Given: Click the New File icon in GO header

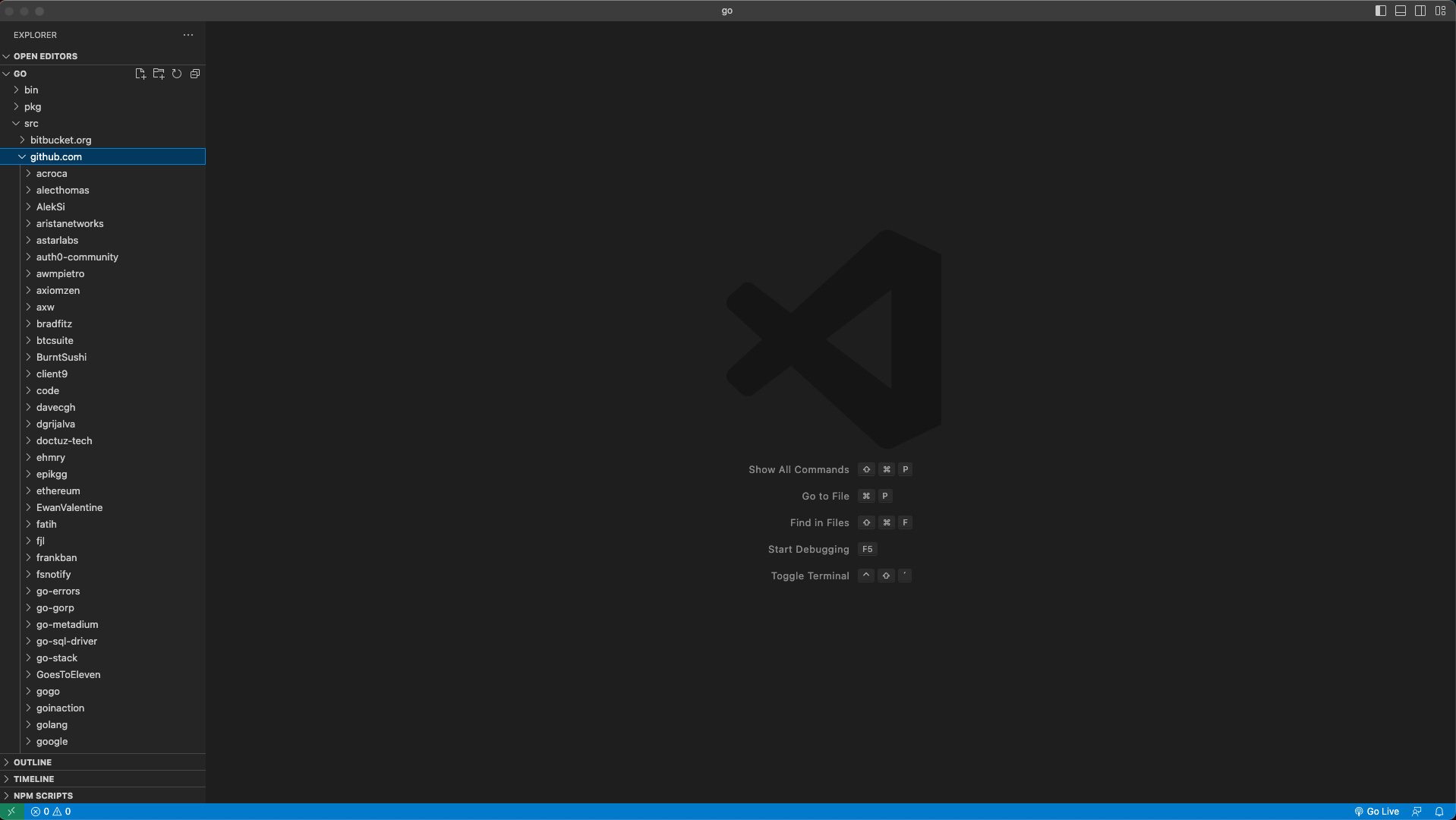Looking at the screenshot, I should point(140,74).
